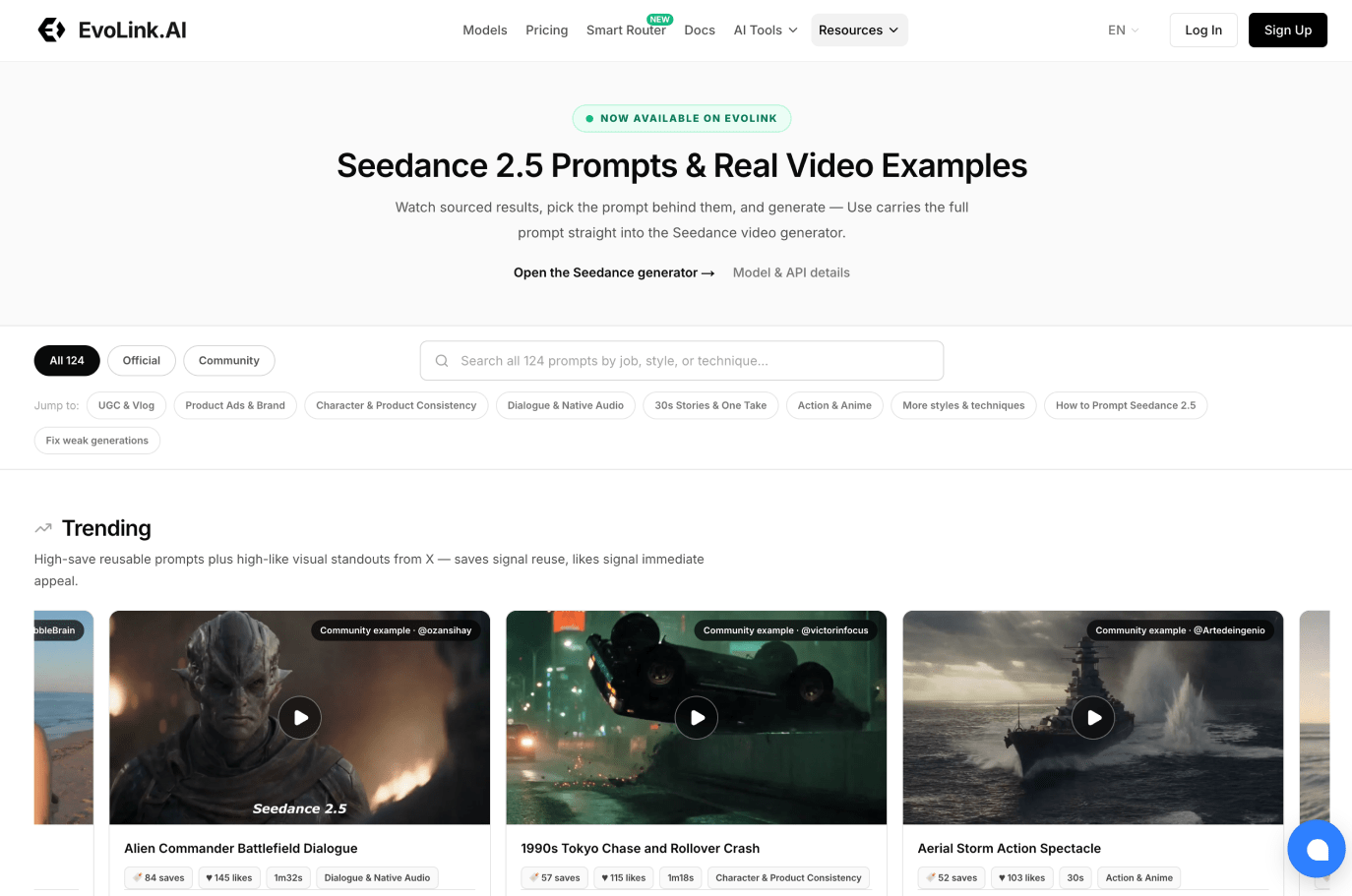Screen dimensions: 1352x896
Task: Click the @victorinfocus community example badge
Action: click(786, 630)
